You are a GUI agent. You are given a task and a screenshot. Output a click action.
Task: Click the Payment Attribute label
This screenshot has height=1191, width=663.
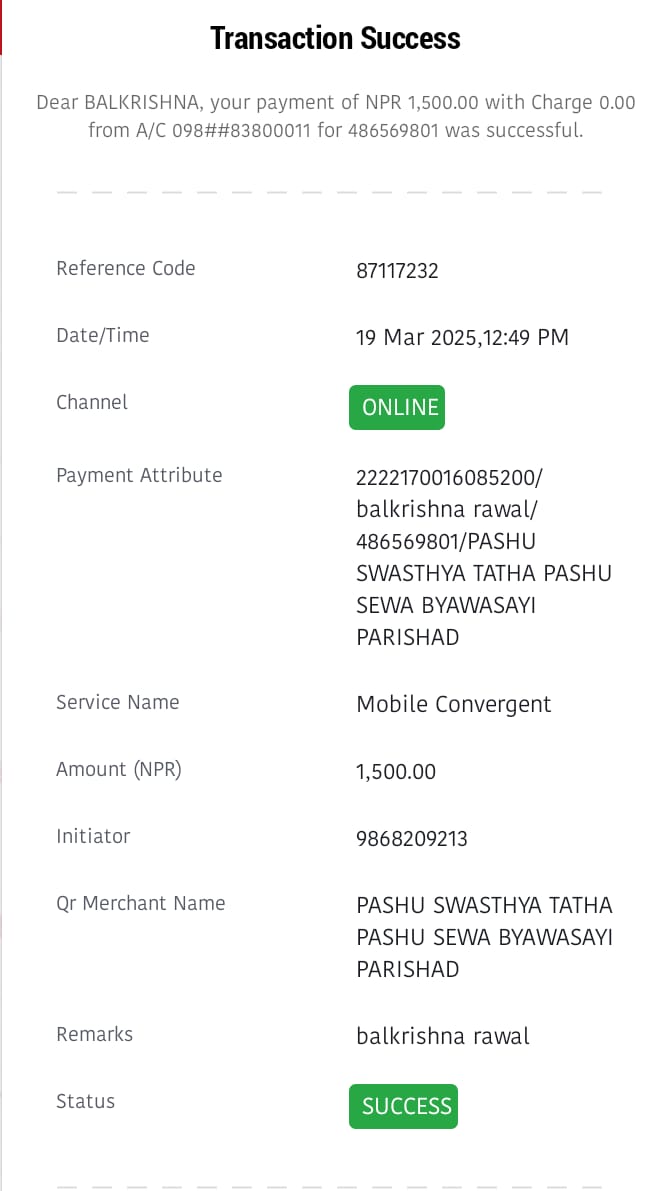(139, 475)
